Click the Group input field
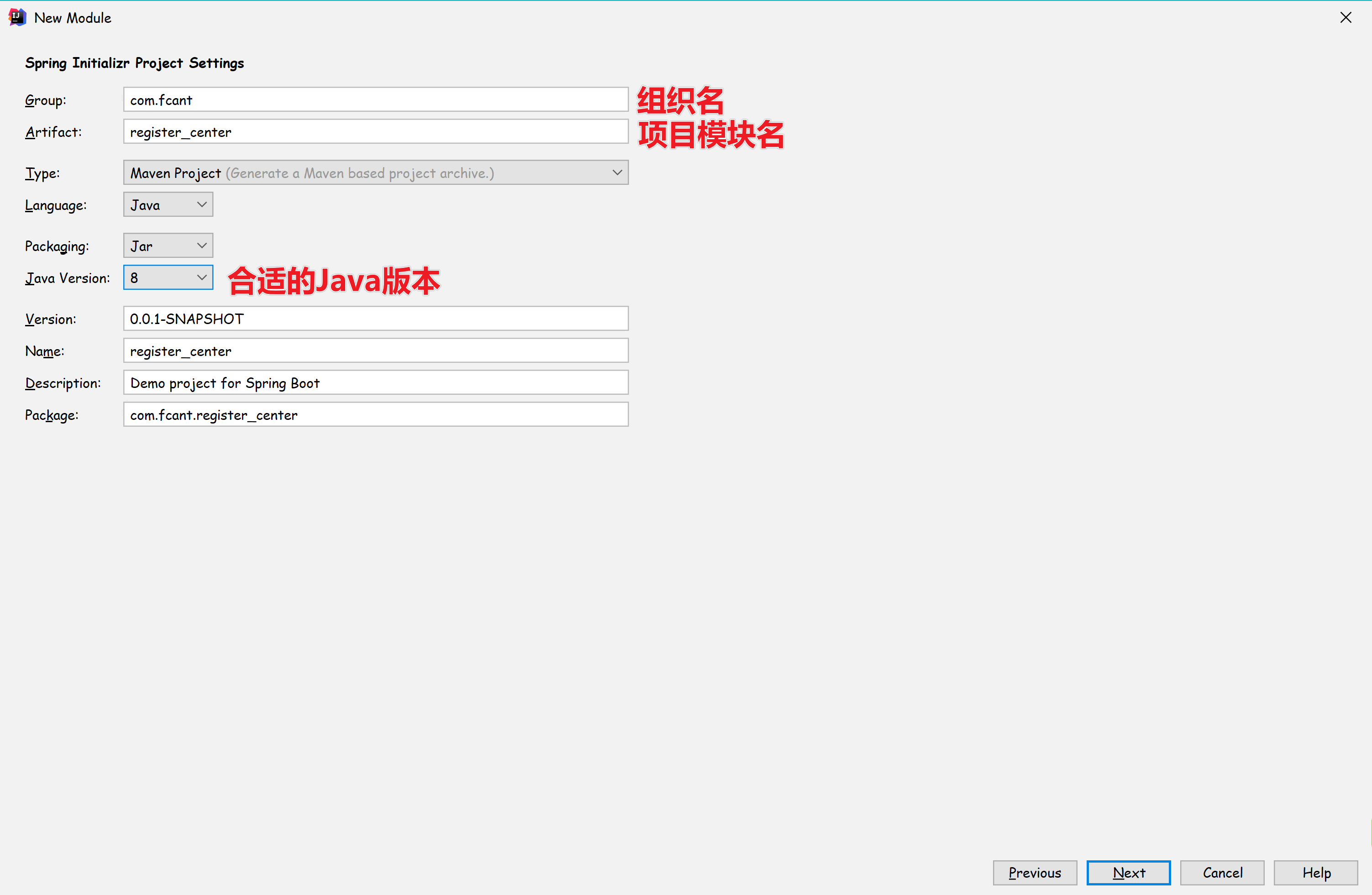This screenshot has width=1372, height=895. click(375, 99)
